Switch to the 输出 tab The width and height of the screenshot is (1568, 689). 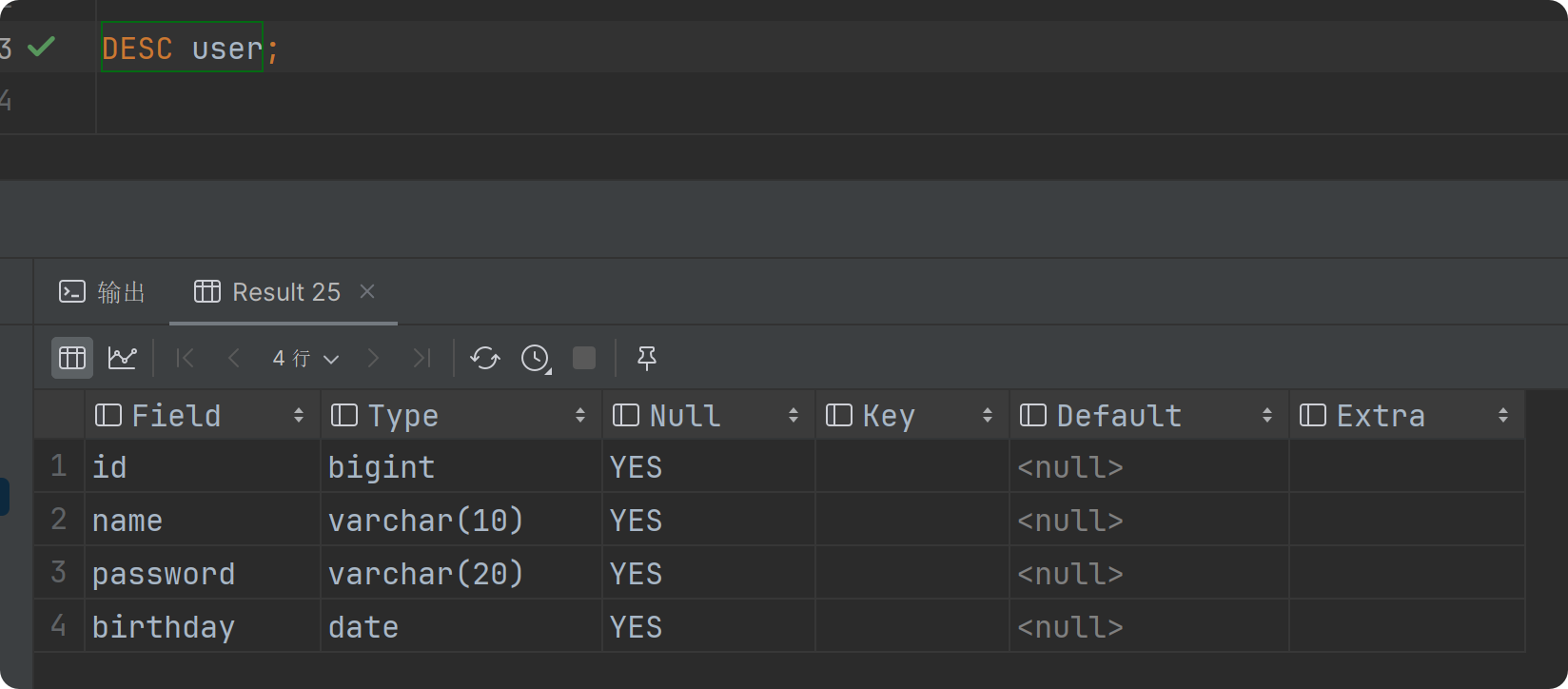103,292
